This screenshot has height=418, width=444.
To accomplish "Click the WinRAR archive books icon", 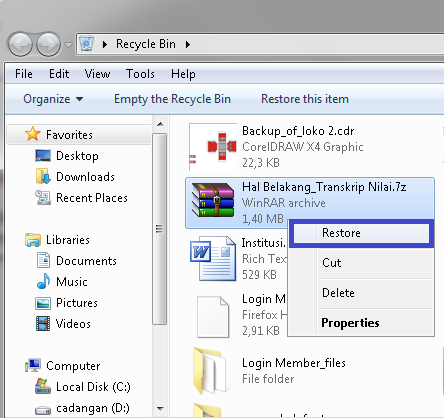I will (213, 200).
